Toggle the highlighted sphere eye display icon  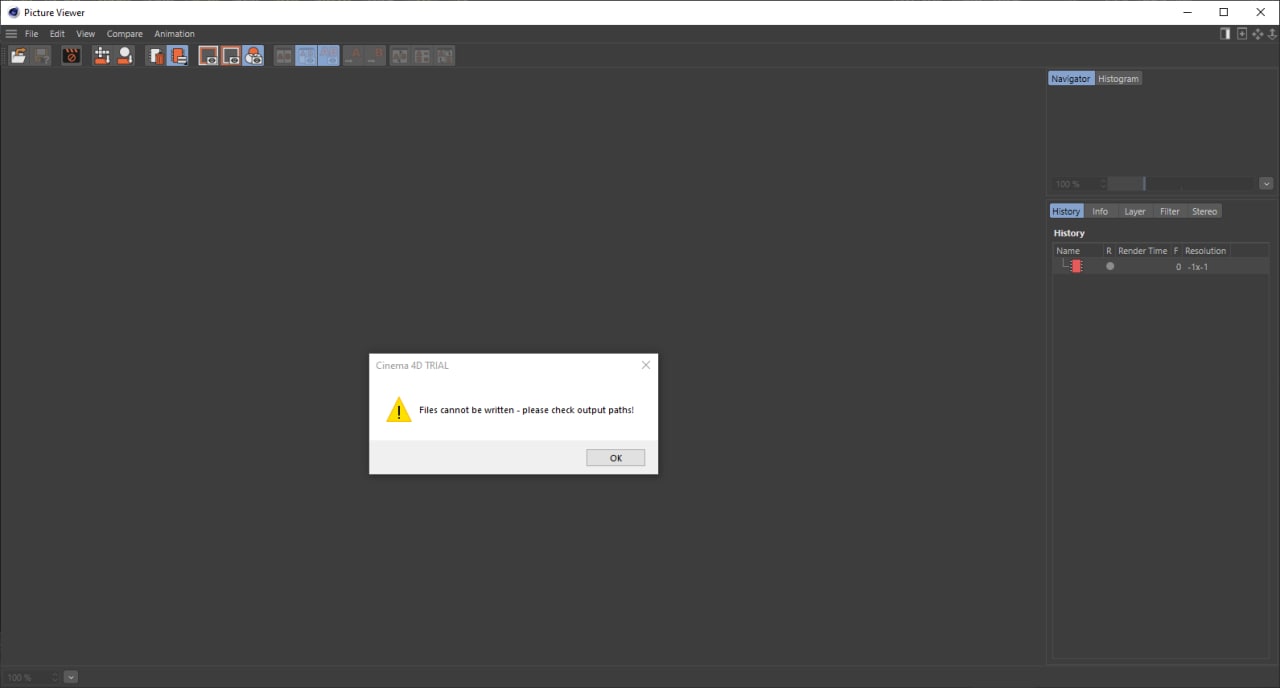(x=253, y=56)
